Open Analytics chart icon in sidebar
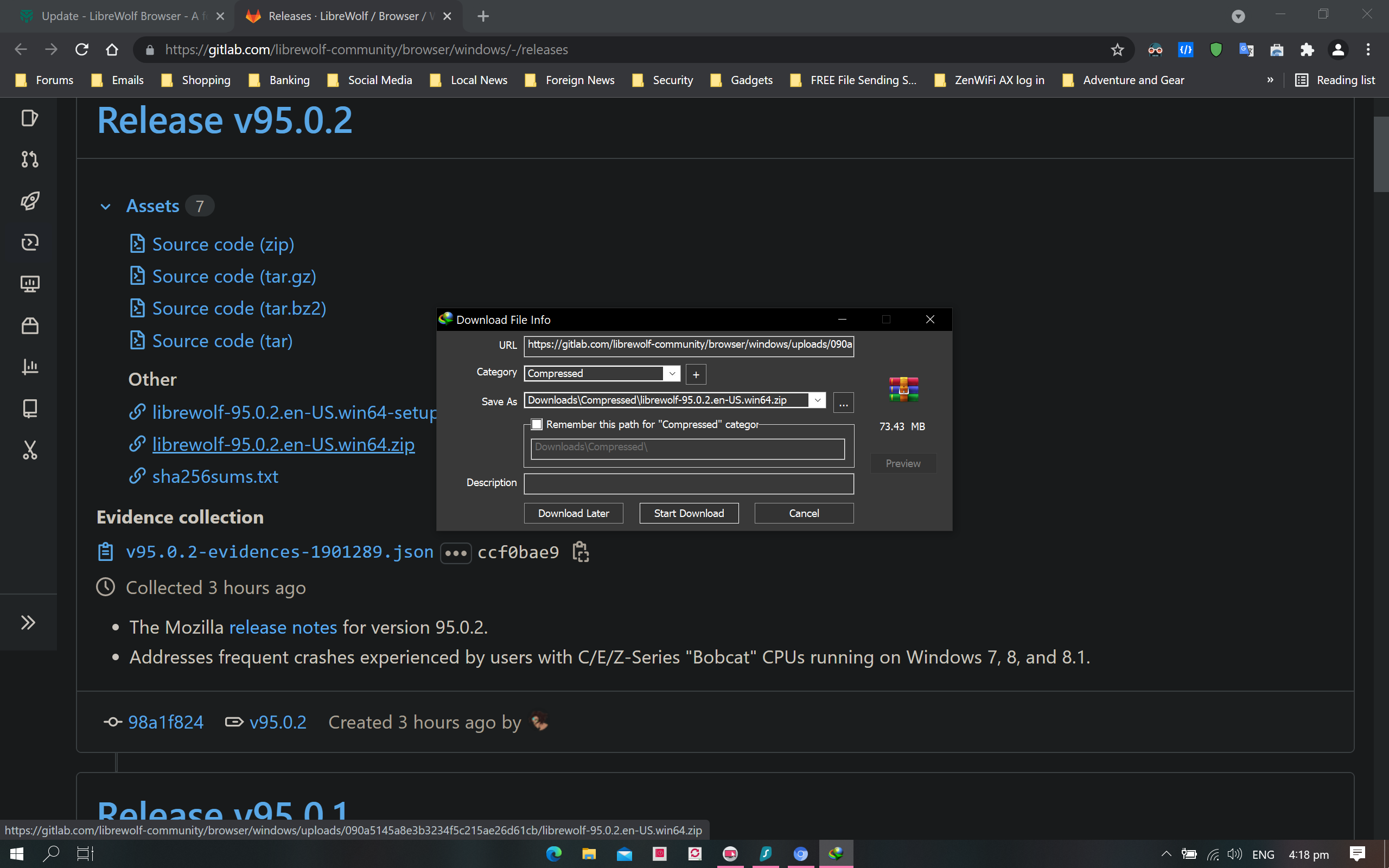This screenshot has height=868, width=1389. pos(30,367)
